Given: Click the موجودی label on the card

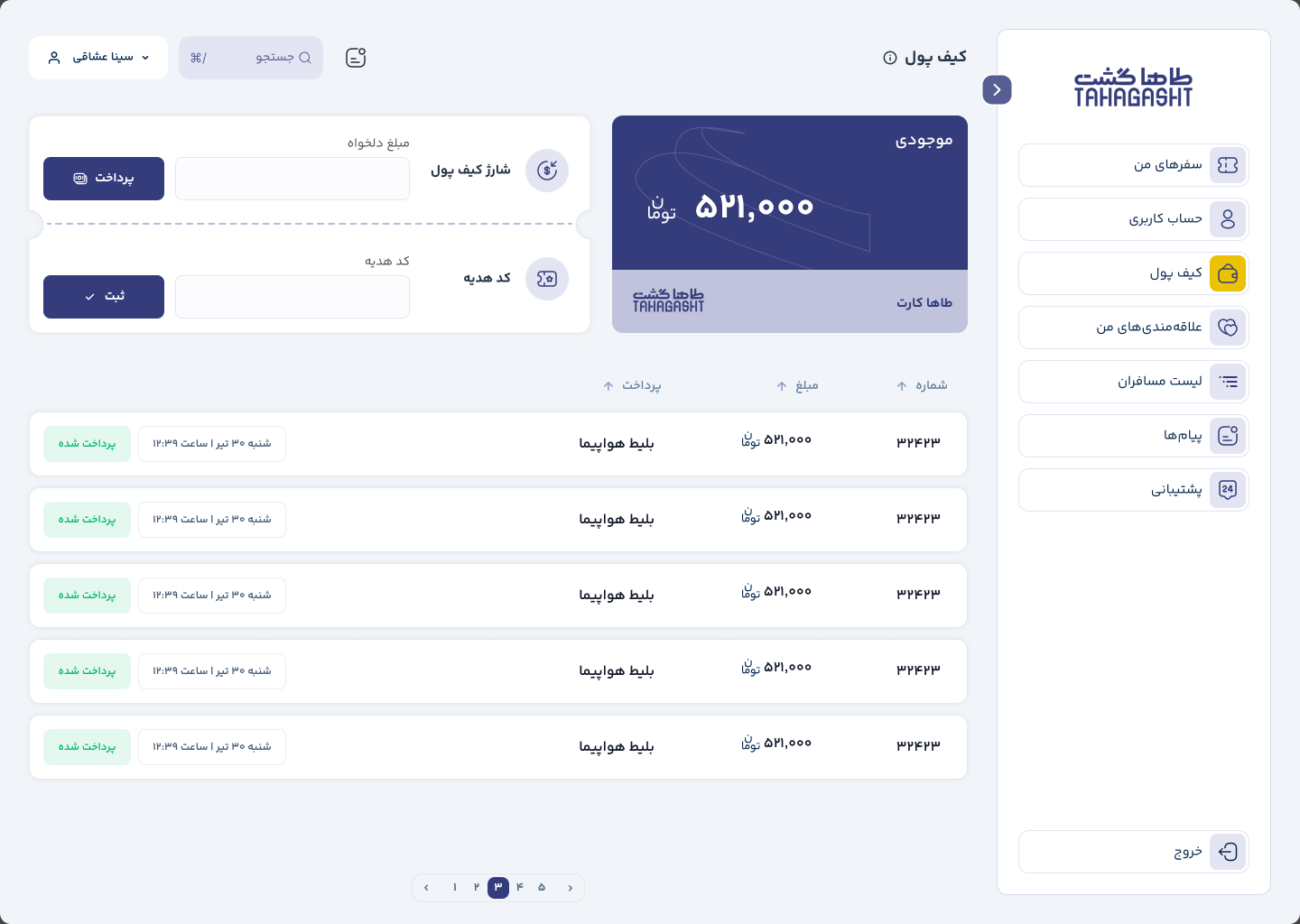Looking at the screenshot, I should (924, 141).
